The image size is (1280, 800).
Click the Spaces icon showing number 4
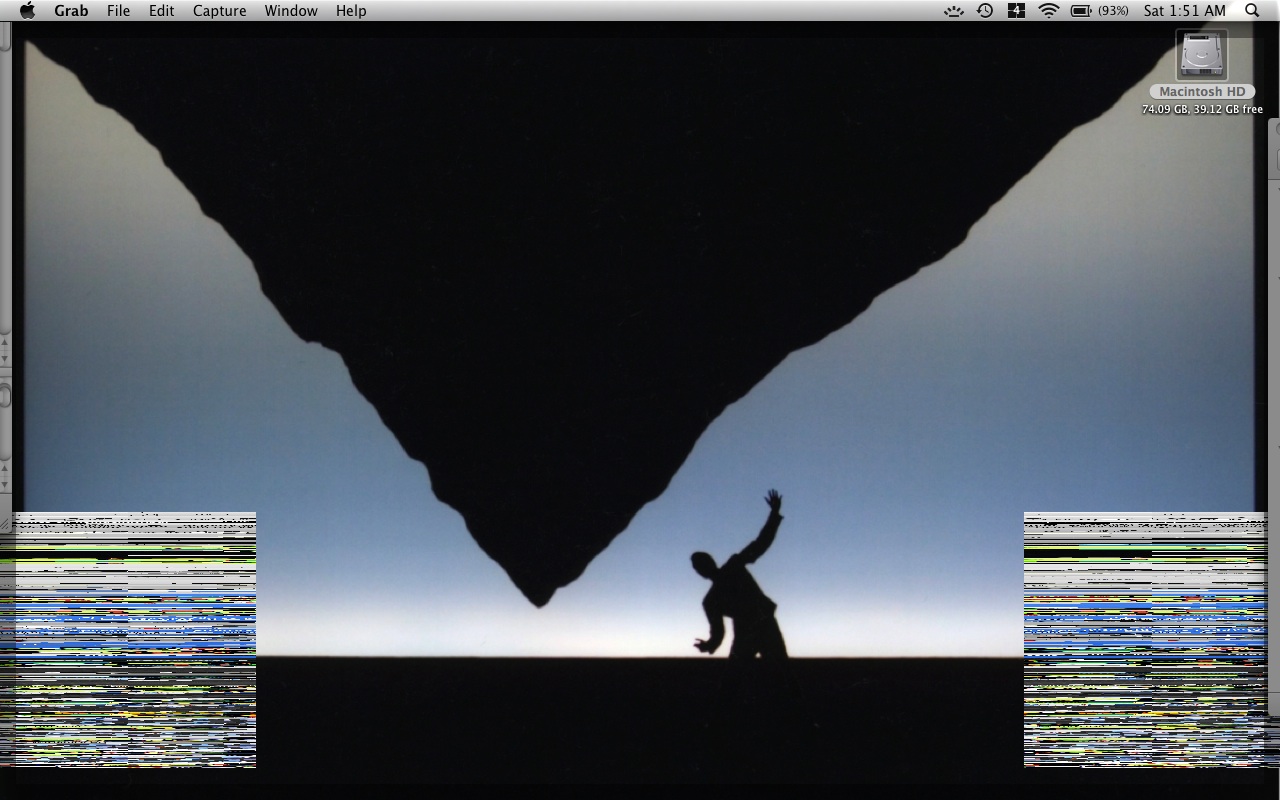[x=1016, y=11]
